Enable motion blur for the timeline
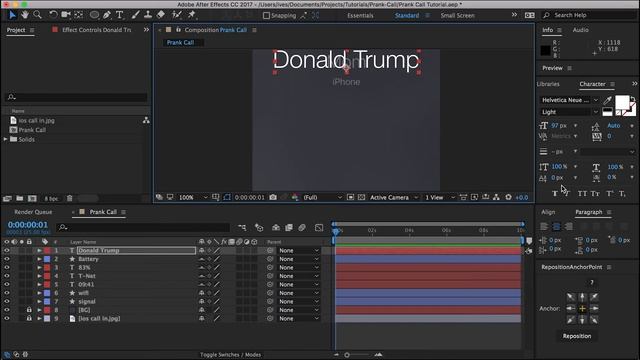 [x=302, y=227]
